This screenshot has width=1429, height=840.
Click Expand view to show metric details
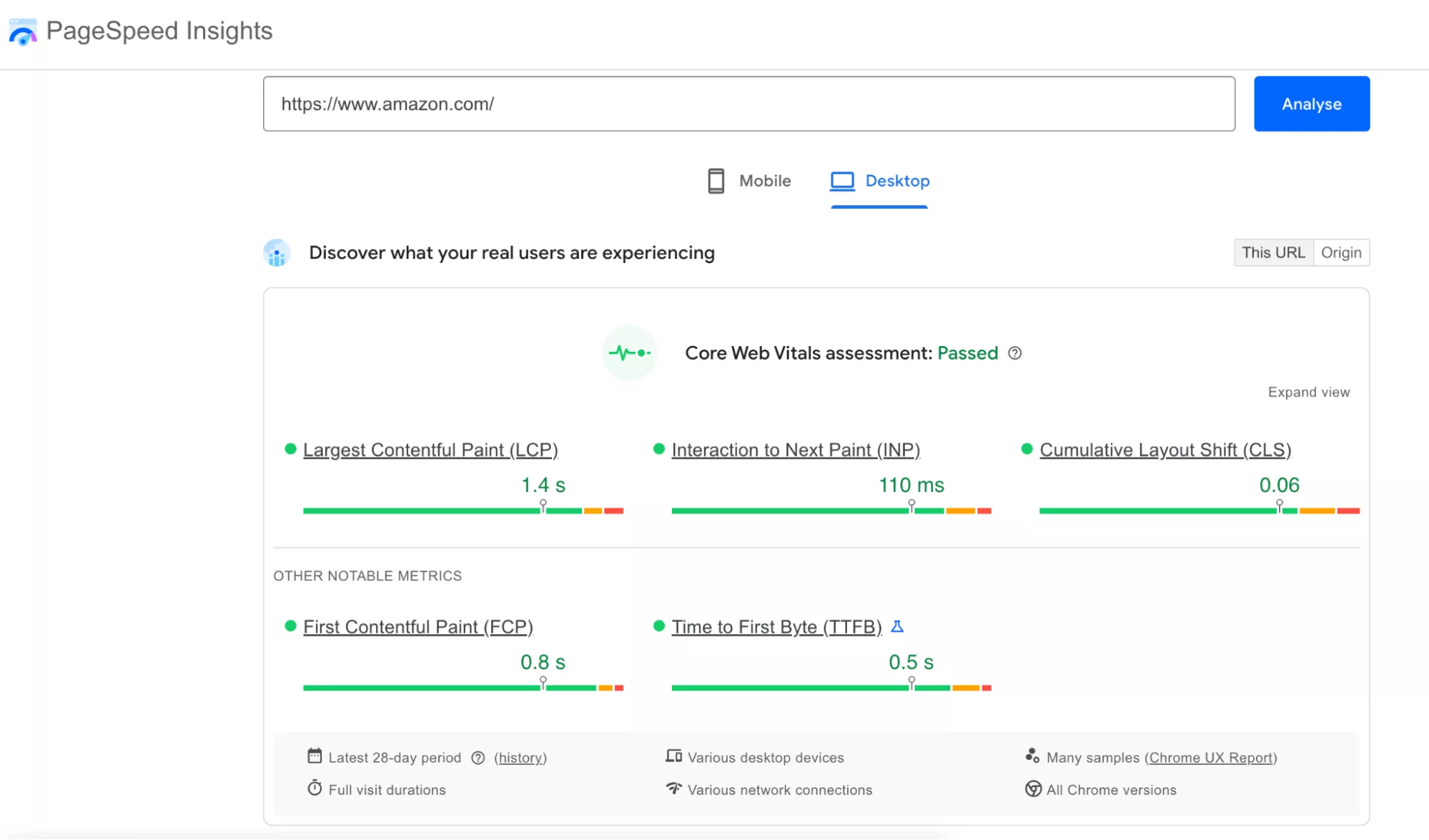point(1308,392)
